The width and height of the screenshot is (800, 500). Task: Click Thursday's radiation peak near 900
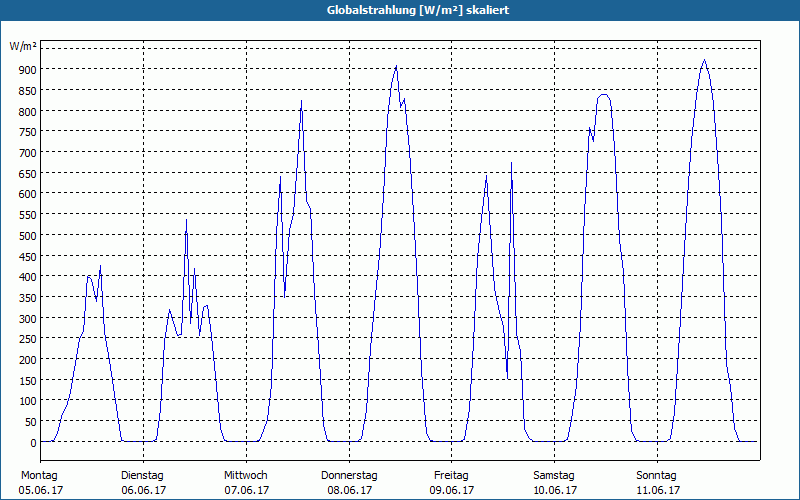pyautogui.click(x=396, y=66)
